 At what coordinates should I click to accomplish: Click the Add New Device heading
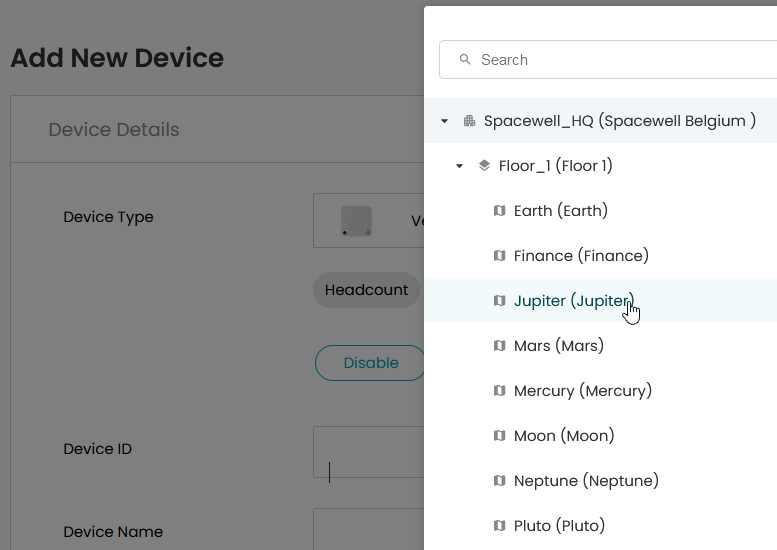click(x=117, y=58)
